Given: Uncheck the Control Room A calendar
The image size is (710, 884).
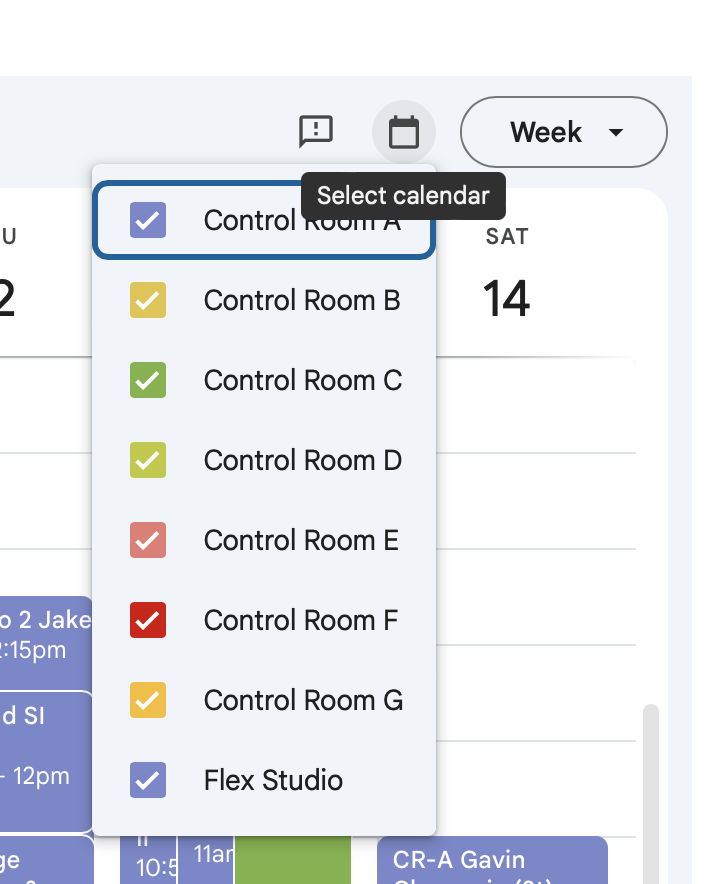Looking at the screenshot, I should 147,220.
